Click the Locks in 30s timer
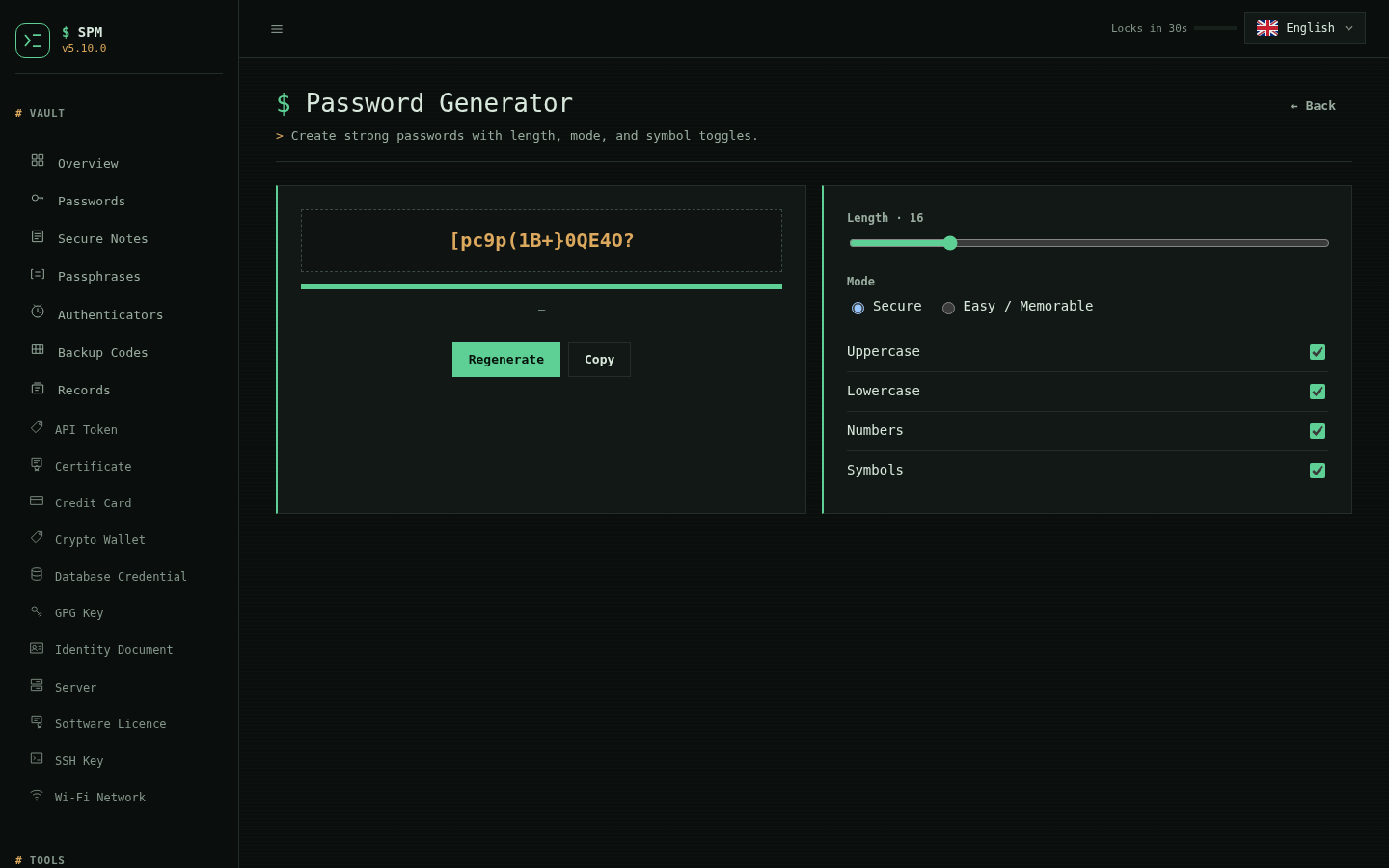Screen dimensions: 1389x868 tap(1149, 29)
